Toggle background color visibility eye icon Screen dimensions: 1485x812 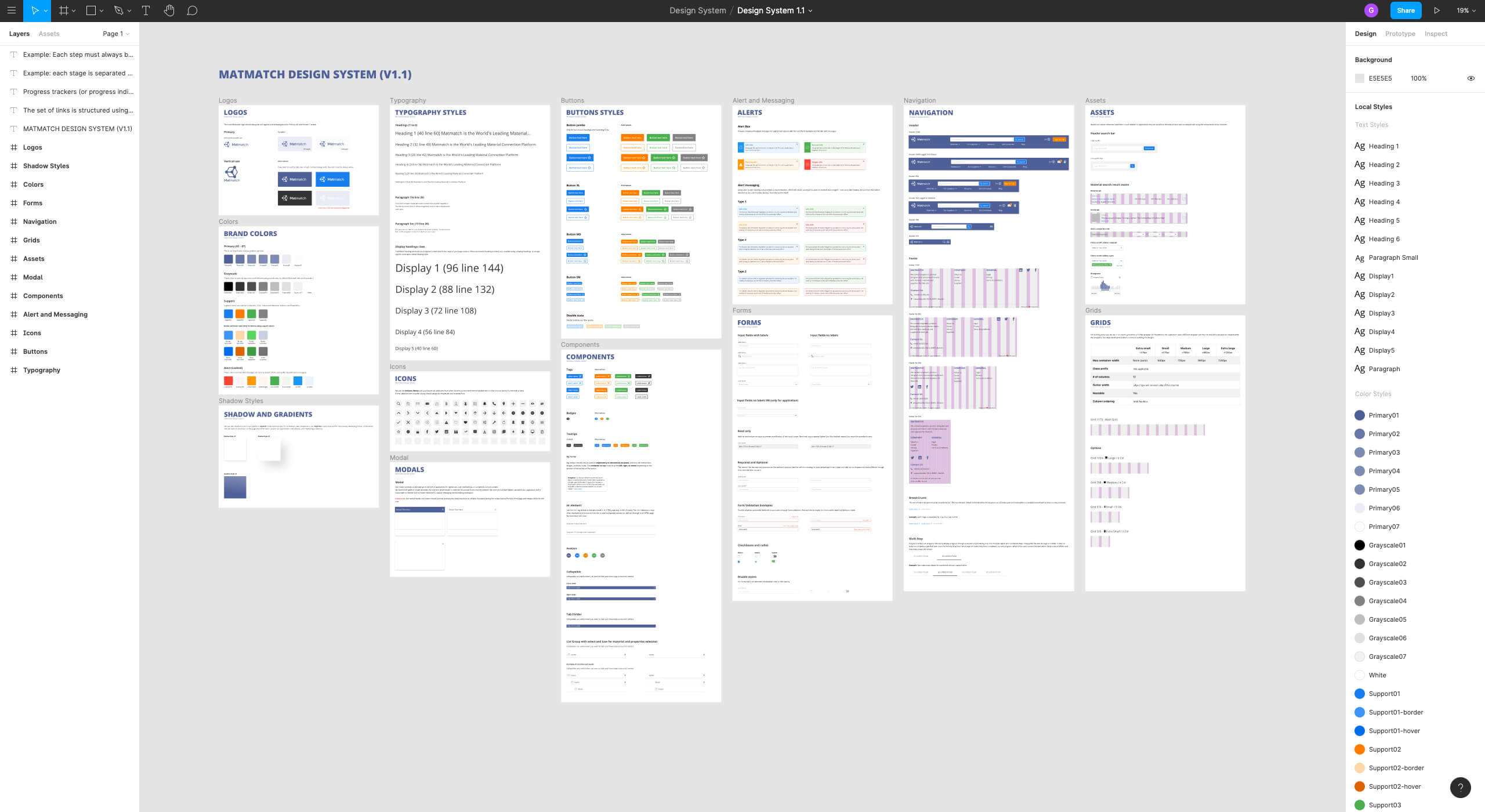point(1471,78)
